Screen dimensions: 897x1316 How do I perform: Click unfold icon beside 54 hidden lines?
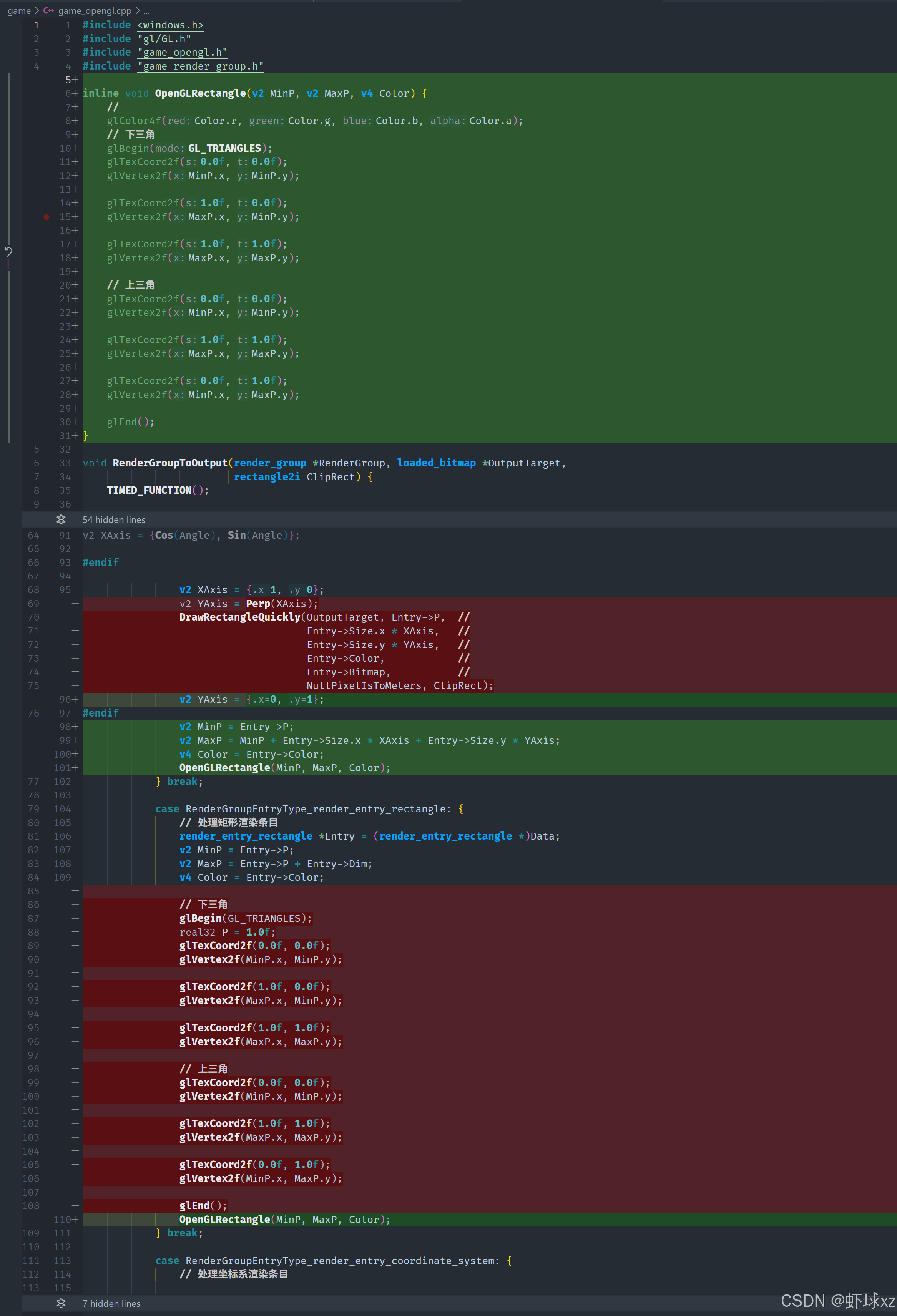click(x=61, y=519)
